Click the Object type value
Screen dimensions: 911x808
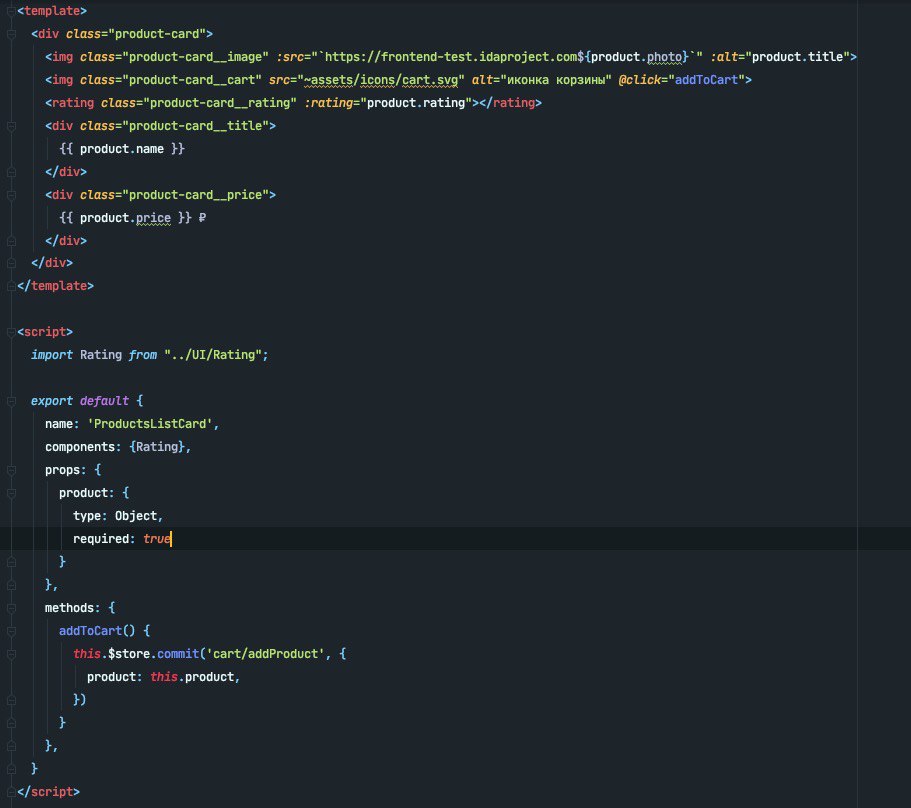click(x=136, y=516)
